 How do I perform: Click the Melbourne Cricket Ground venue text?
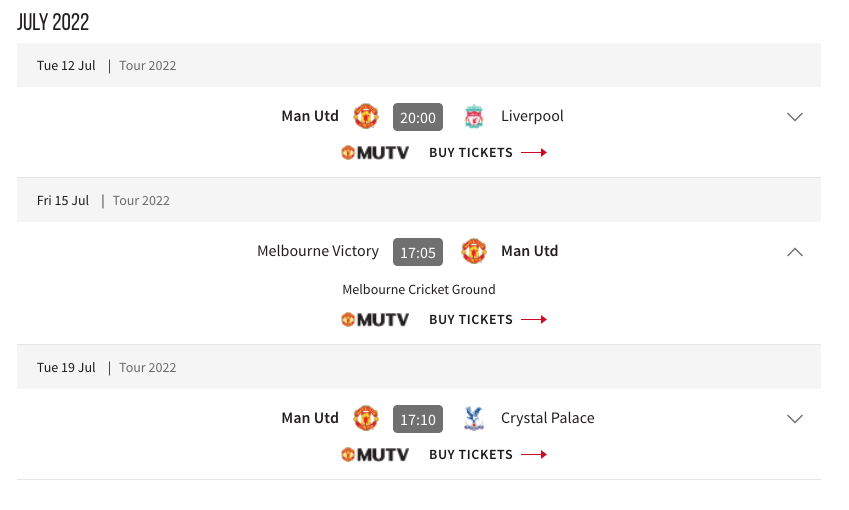pyautogui.click(x=419, y=290)
